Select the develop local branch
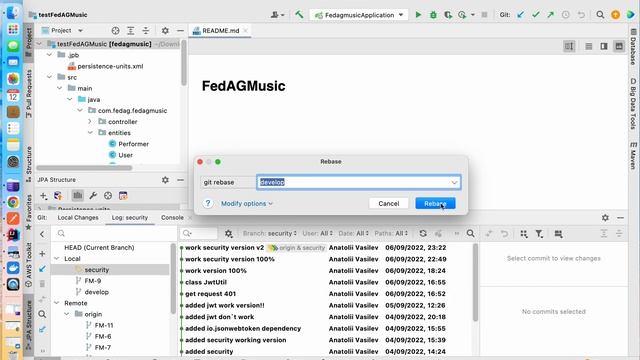The width and height of the screenshot is (640, 360). 97,292
